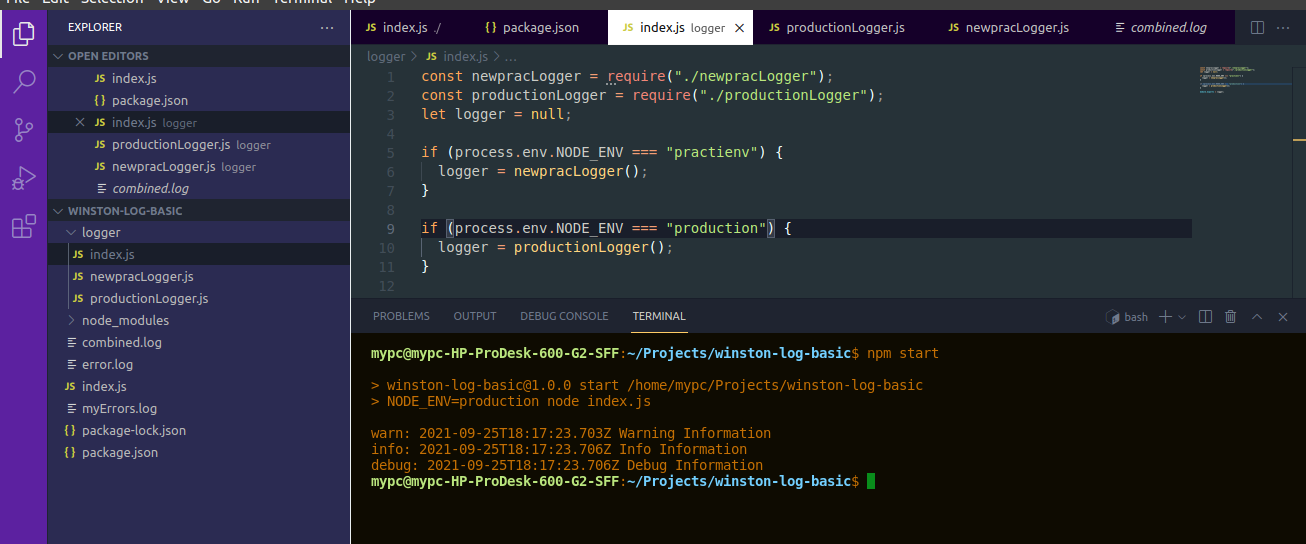Maximize the panel size with up chevron
Image resolution: width=1306 pixels, height=544 pixels.
1257,317
